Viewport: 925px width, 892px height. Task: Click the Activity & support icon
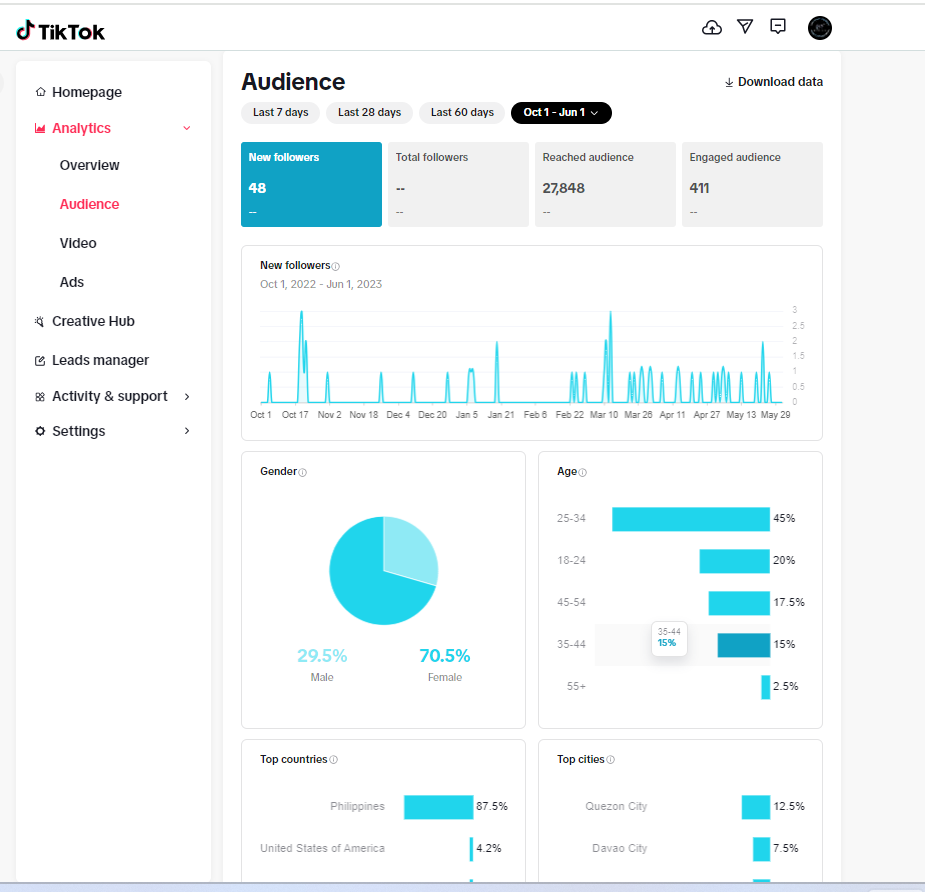coord(40,397)
